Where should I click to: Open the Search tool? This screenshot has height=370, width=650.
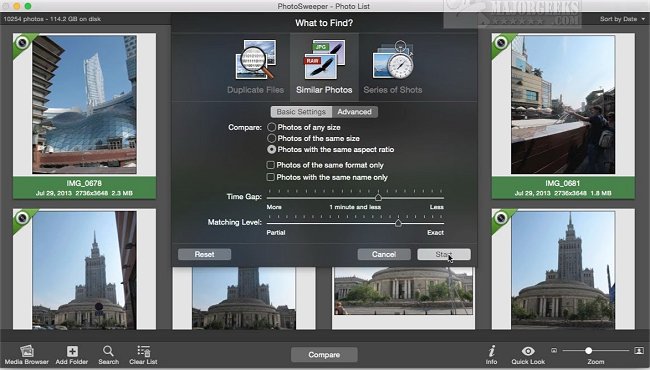coord(108,351)
